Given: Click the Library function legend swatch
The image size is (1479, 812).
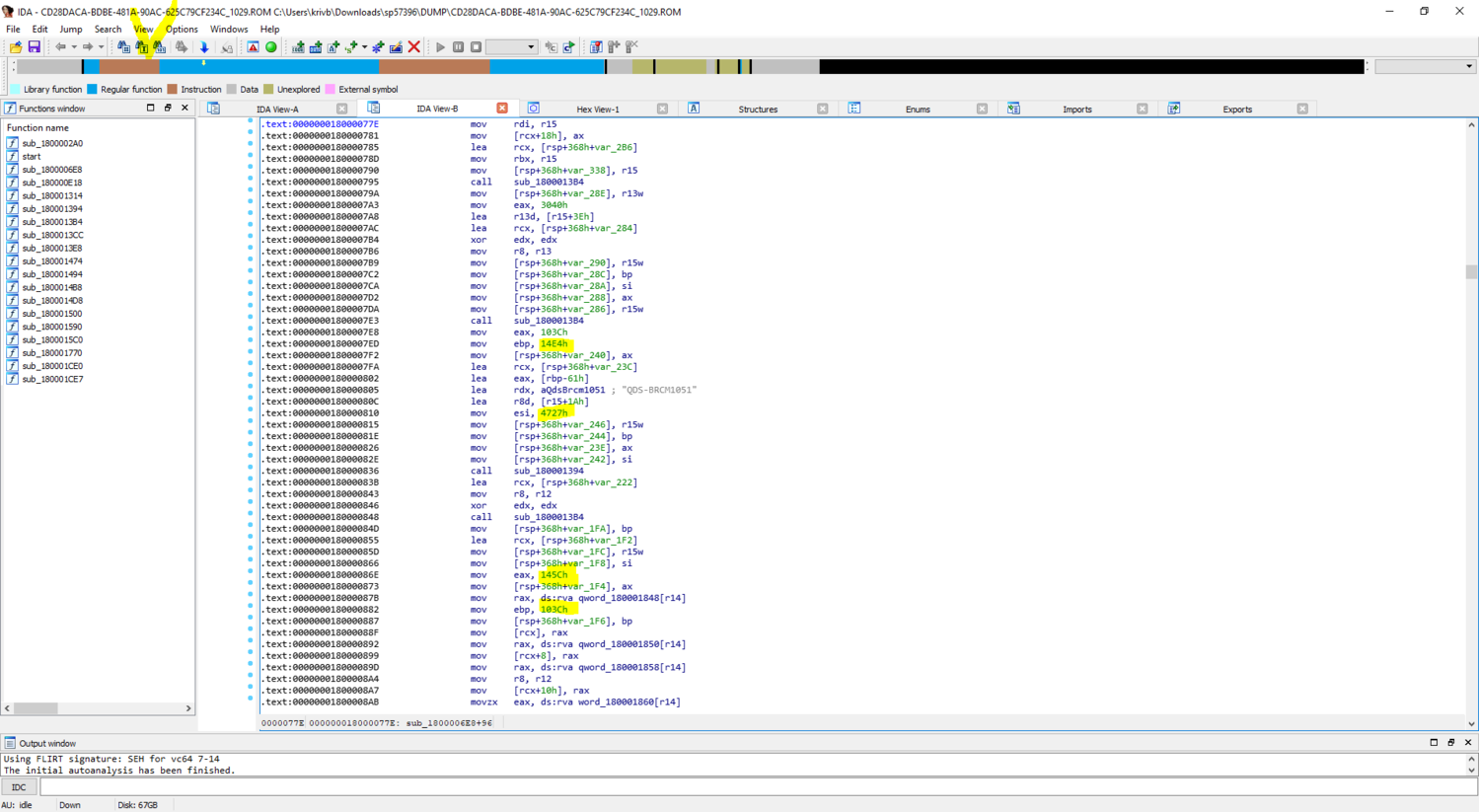Looking at the screenshot, I should tap(15, 89).
